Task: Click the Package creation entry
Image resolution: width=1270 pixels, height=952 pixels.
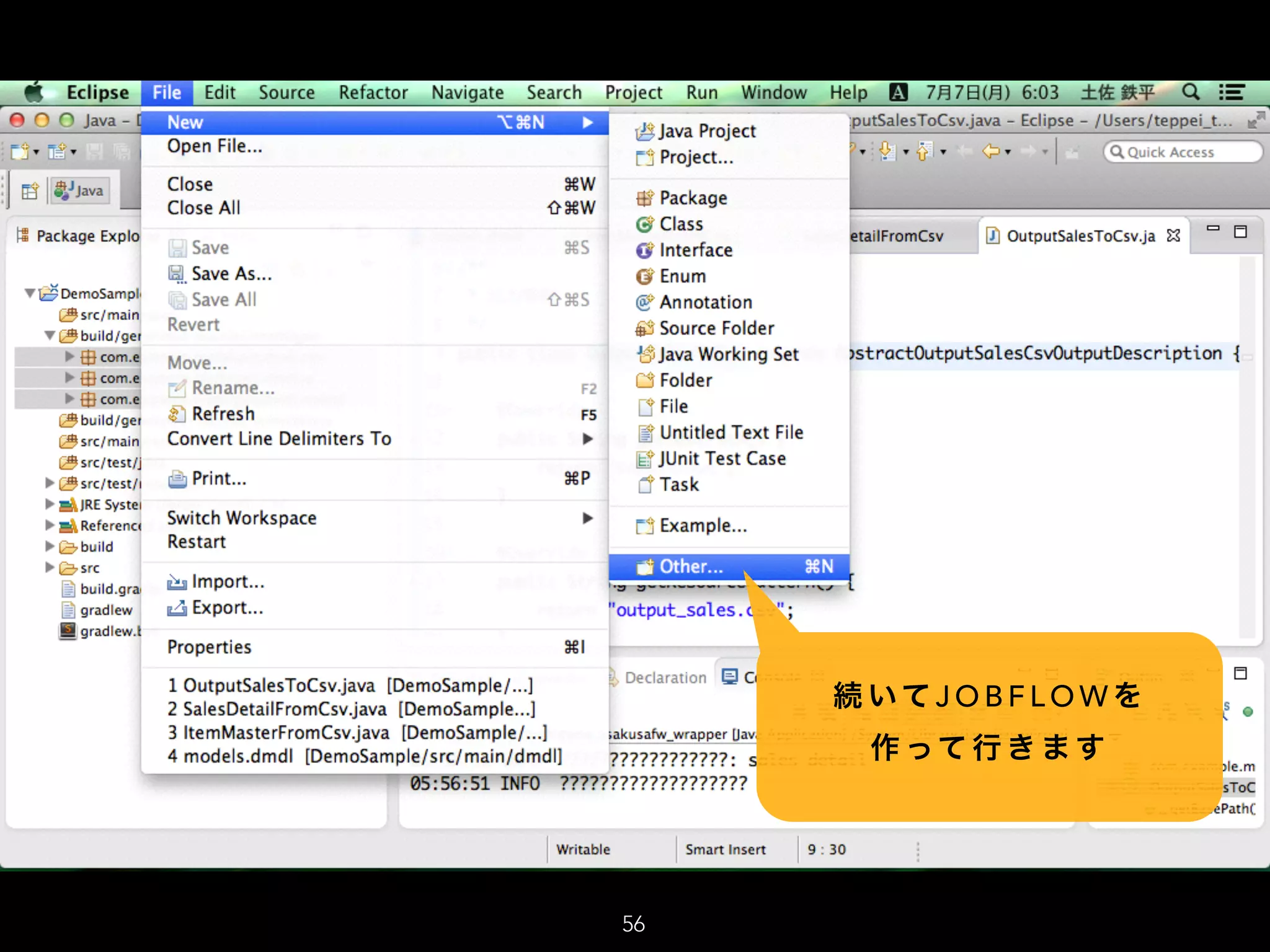Action: click(x=693, y=198)
